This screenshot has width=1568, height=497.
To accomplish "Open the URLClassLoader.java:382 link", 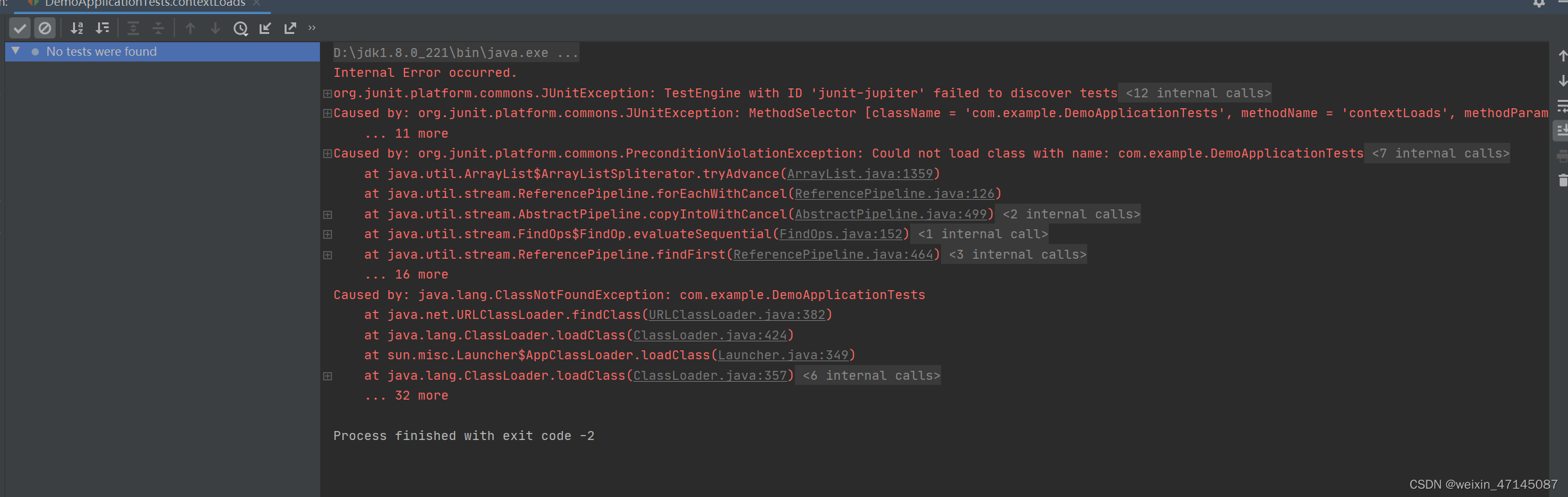I will (x=737, y=315).
